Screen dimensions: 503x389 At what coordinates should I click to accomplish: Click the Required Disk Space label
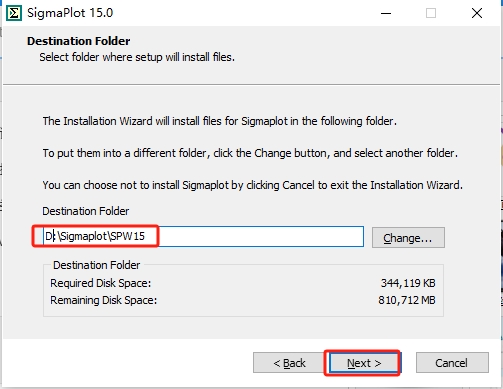(x=101, y=283)
